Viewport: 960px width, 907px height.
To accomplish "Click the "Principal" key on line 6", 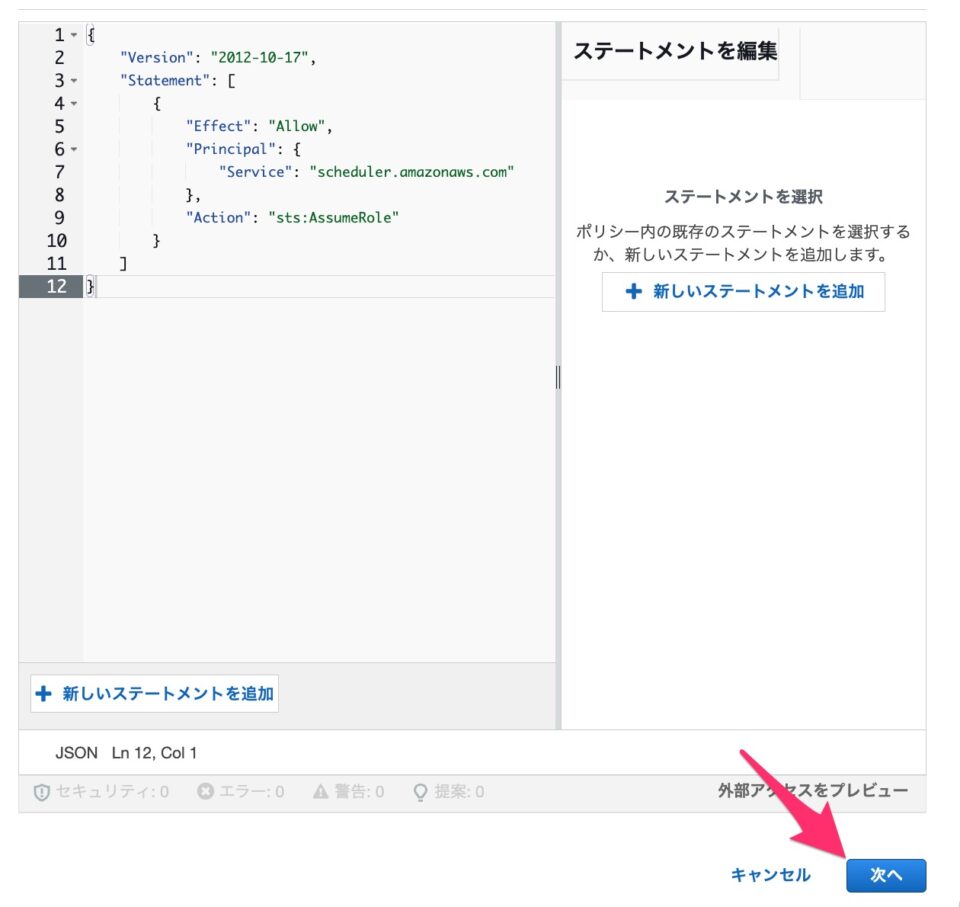I will pyautogui.click(x=230, y=149).
